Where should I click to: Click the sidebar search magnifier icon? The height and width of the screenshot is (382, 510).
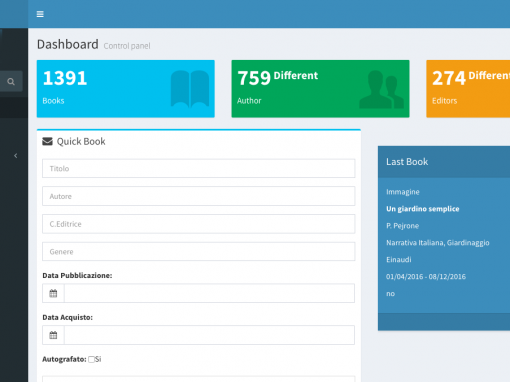[11, 81]
